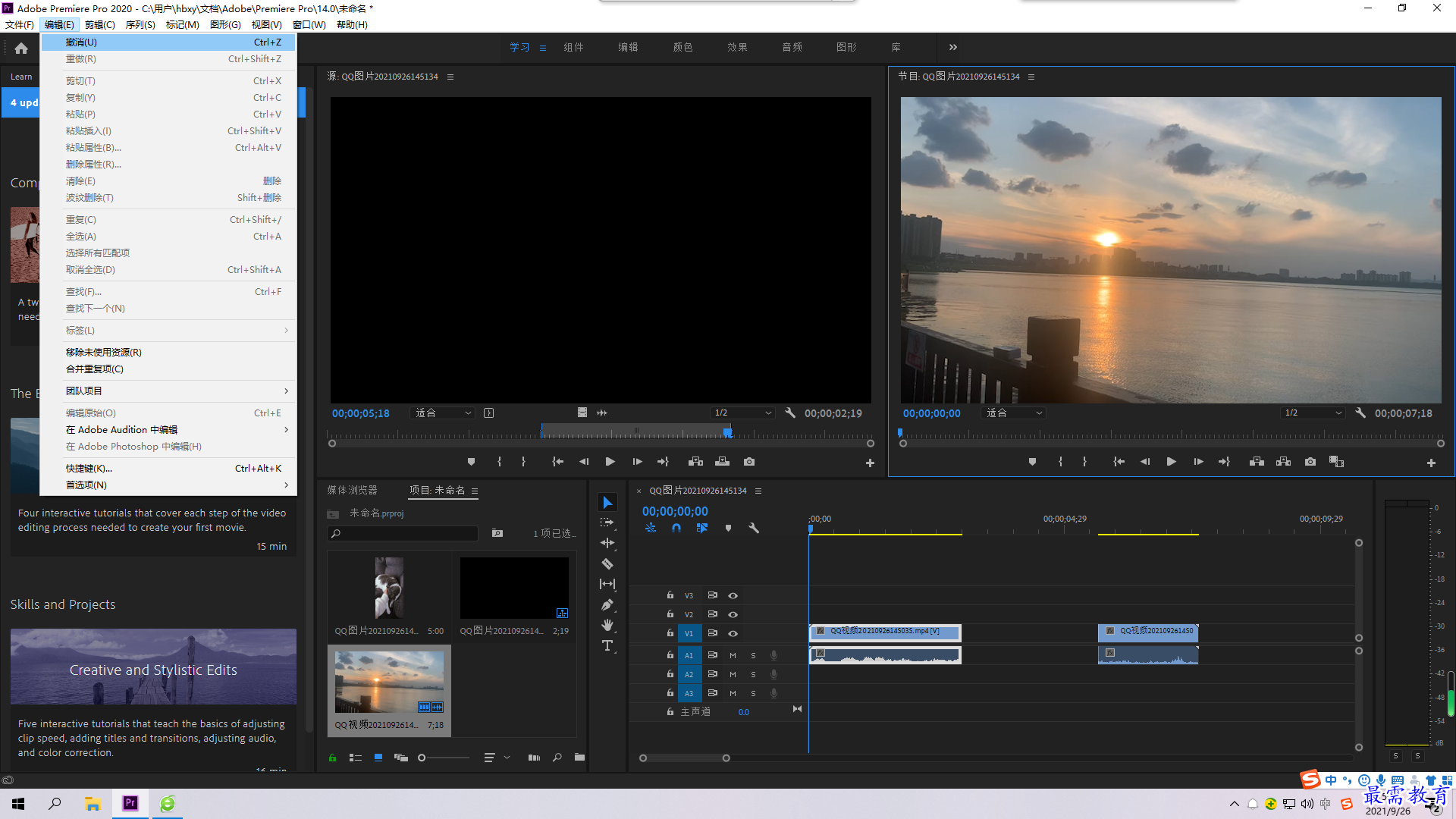Choose Undo (撤消) from Edit menu
This screenshot has width=1456, height=819.
click(x=168, y=42)
